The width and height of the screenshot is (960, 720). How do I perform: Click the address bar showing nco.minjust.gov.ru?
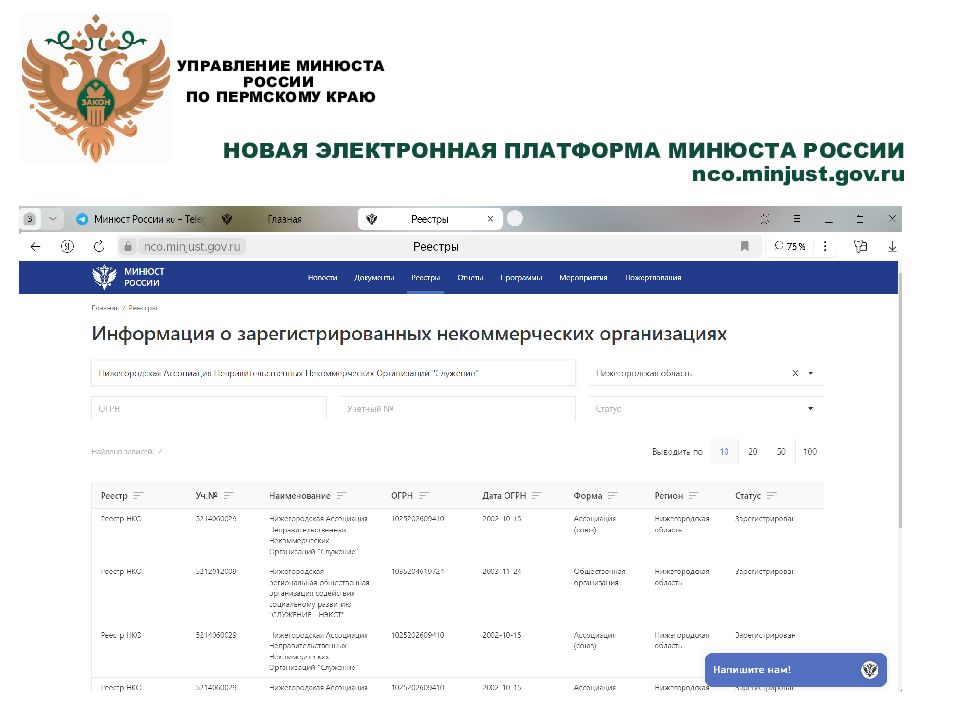[192, 247]
